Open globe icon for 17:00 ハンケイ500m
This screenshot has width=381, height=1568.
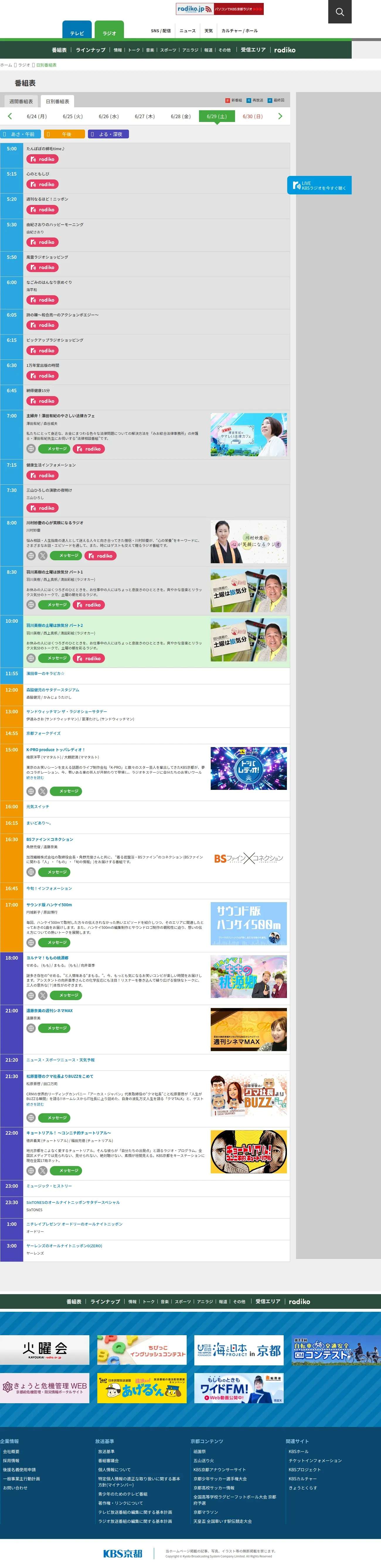pyautogui.click(x=31, y=942)
